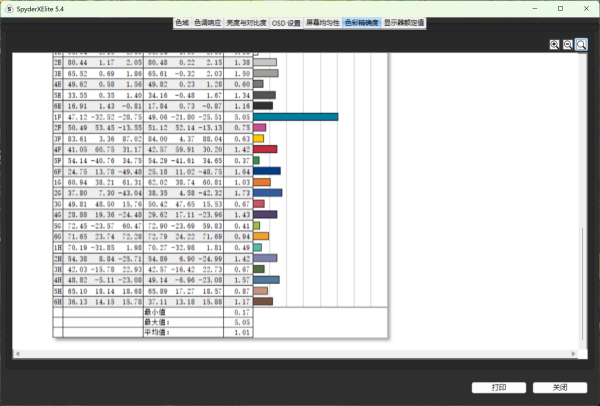Screen dimensions: 600x406
Task: Go to the OSD 设置 tab
Action: pos(286,21)
